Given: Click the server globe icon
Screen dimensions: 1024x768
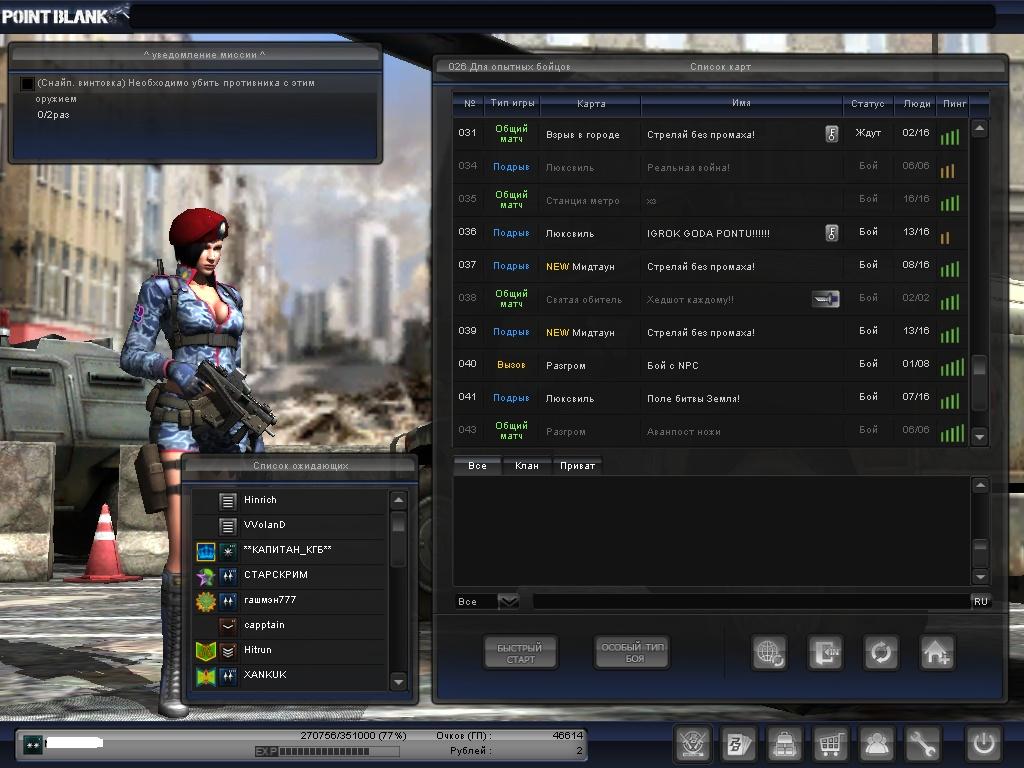Looking at the screenshot, I should click(x=769, y=653).
